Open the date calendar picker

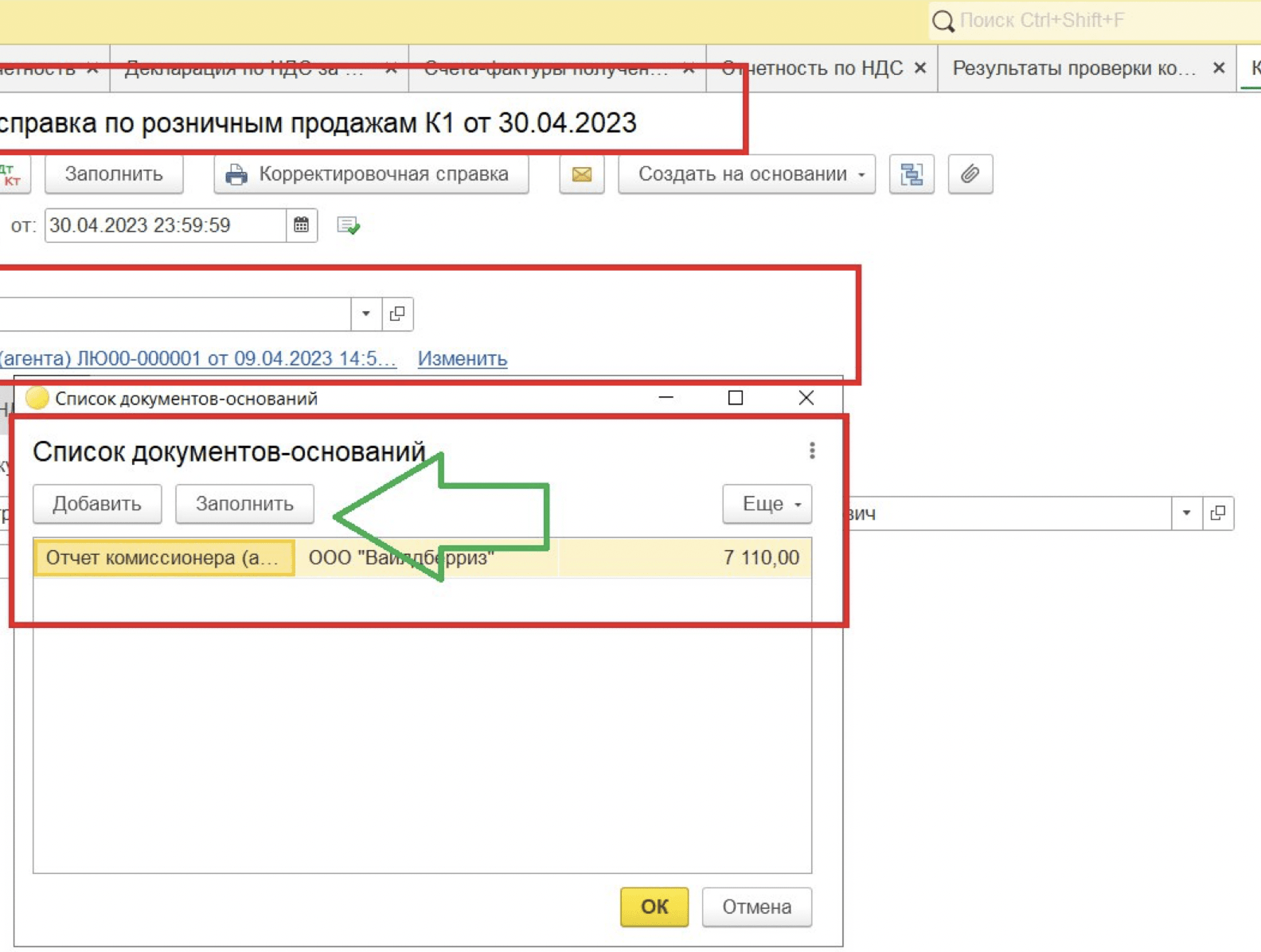(x=302, y=225)
